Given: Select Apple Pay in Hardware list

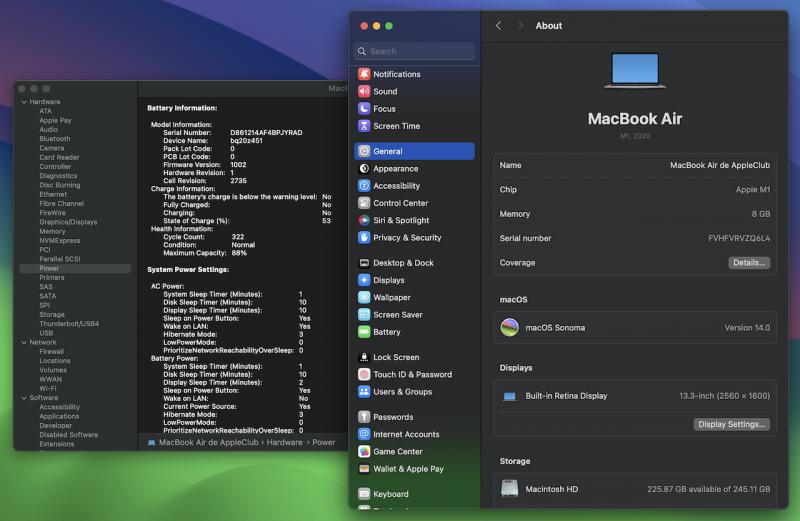Looking at the screenshot, I should [55, 120].
